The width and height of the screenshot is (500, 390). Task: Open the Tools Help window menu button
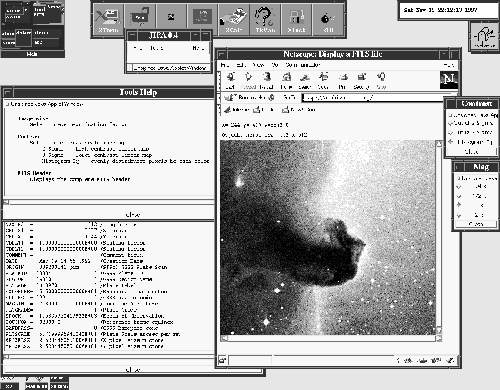coord(8,92)
